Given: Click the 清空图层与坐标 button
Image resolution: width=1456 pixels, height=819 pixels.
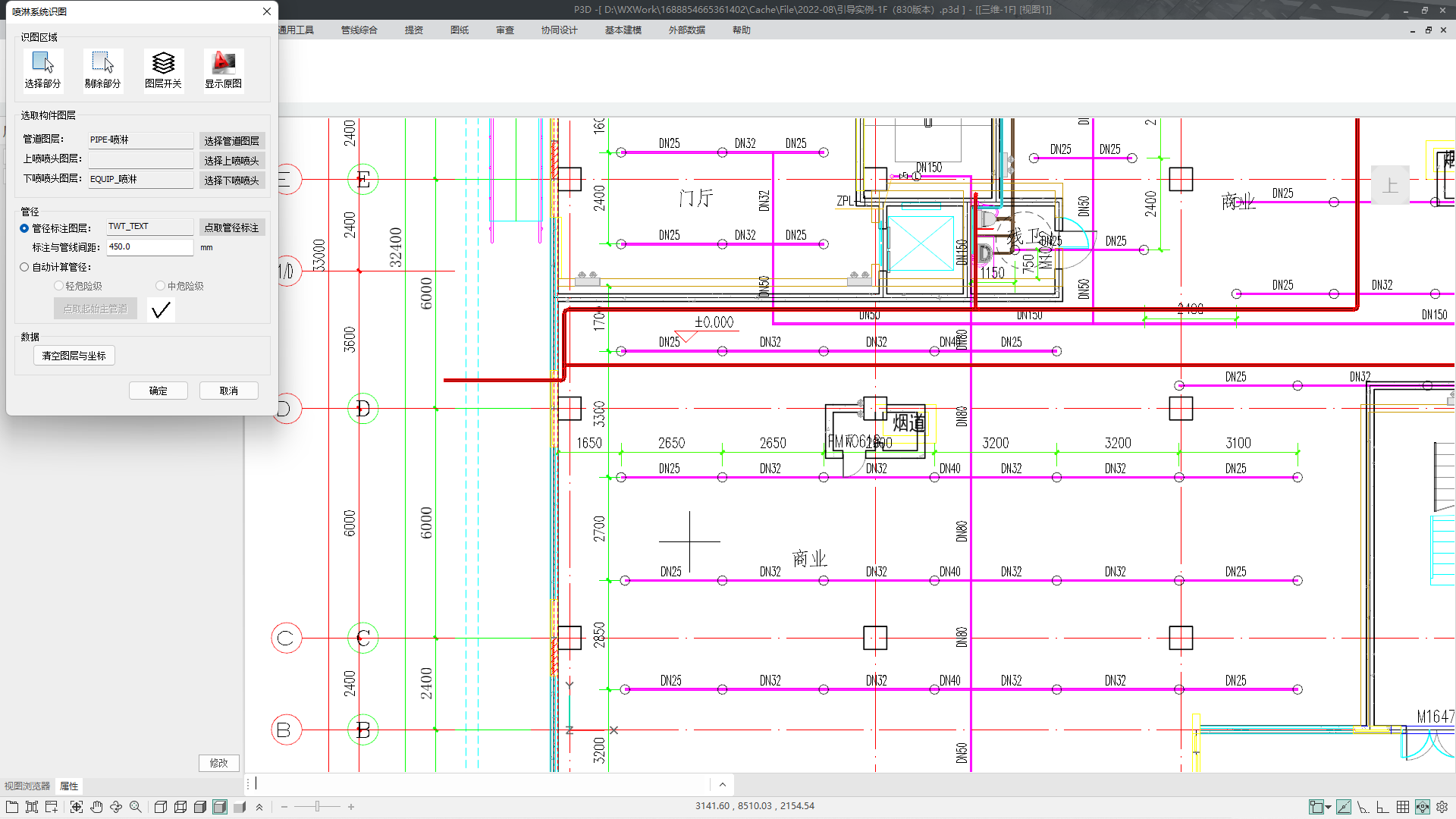Looking at the screenshot, I should click(74, 356).
